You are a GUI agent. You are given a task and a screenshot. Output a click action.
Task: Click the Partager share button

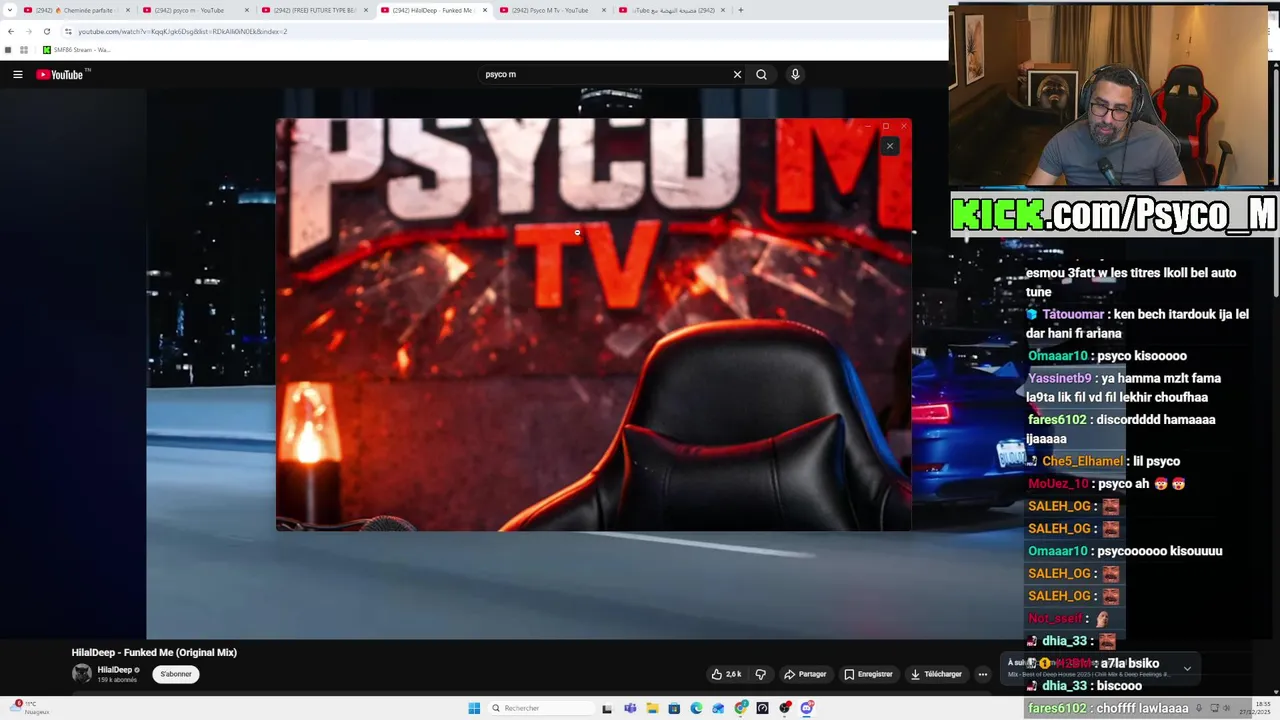(x=805, y=674)
